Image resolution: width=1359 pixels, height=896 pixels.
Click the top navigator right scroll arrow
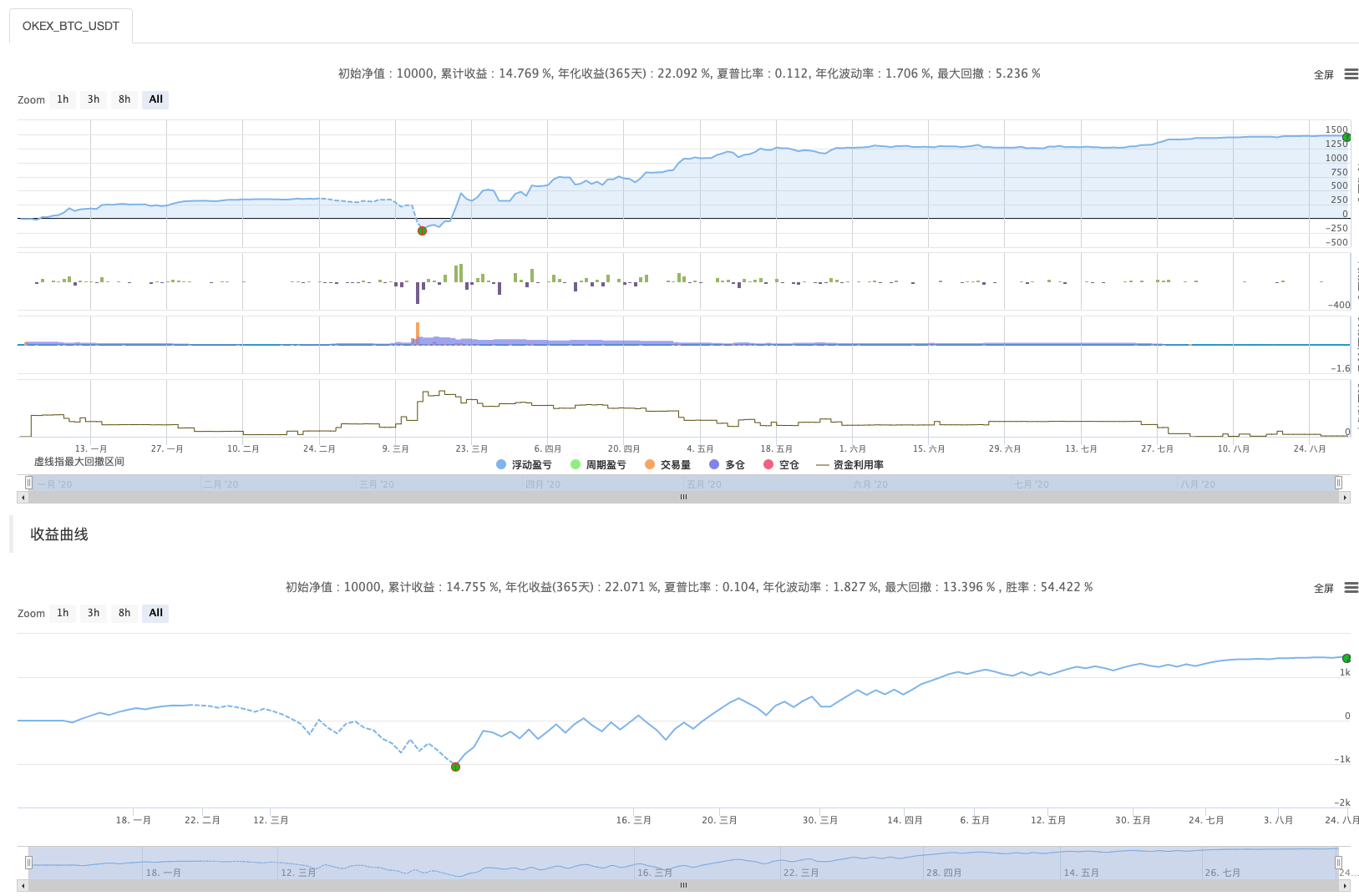[x=1345, y=497]
